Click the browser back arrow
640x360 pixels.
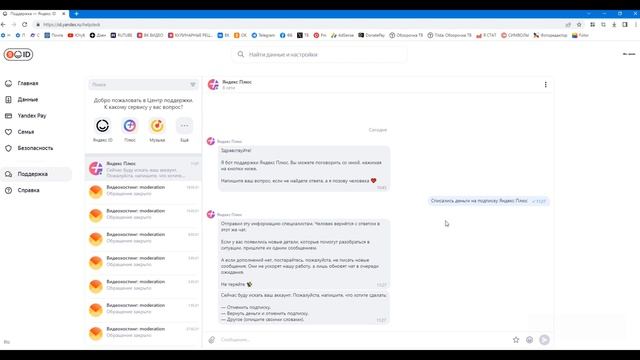(3, 24)
